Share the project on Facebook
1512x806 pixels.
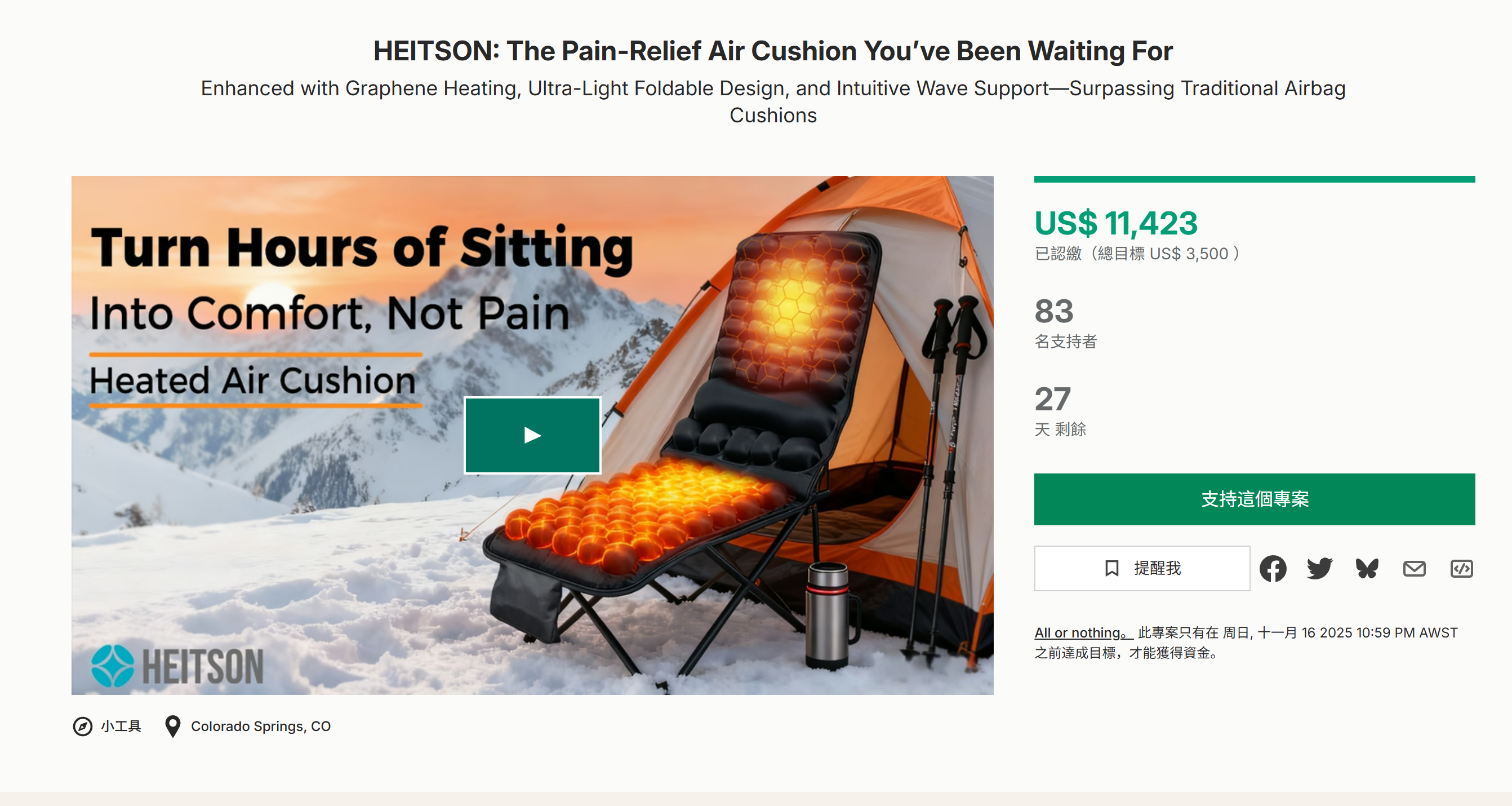tap(1273, 568)
